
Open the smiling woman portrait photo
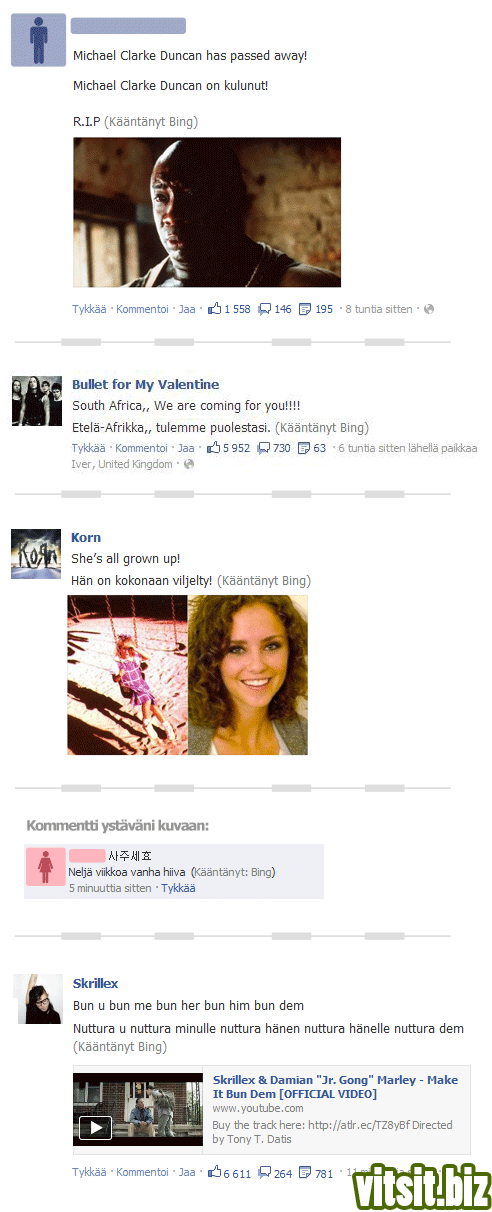point(248,675)
